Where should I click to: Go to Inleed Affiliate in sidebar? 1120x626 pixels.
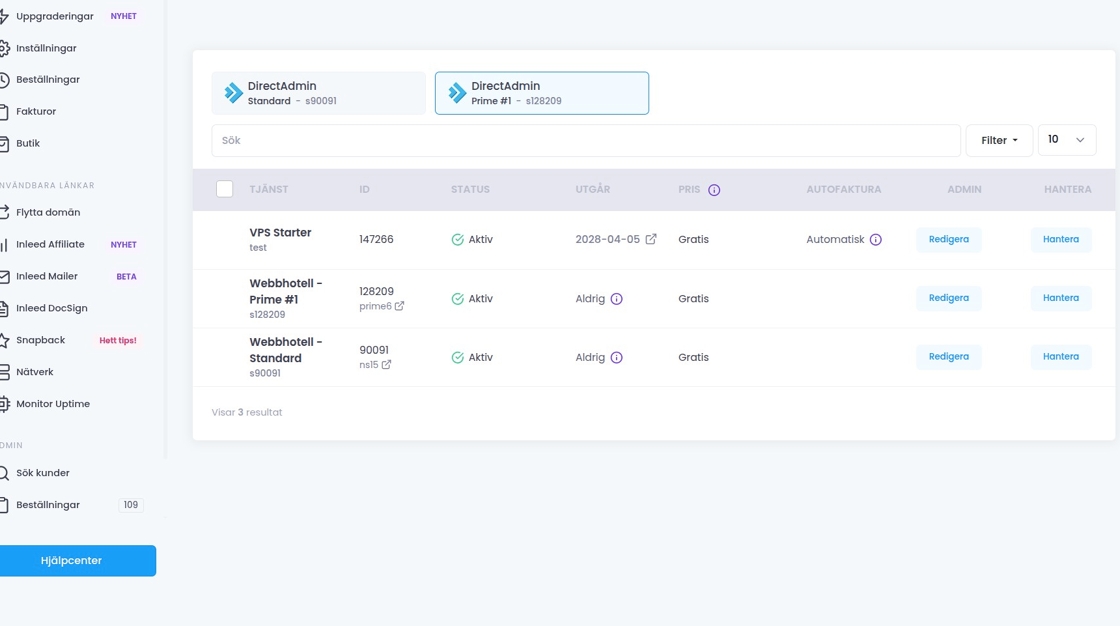click(x=50, y=244)
